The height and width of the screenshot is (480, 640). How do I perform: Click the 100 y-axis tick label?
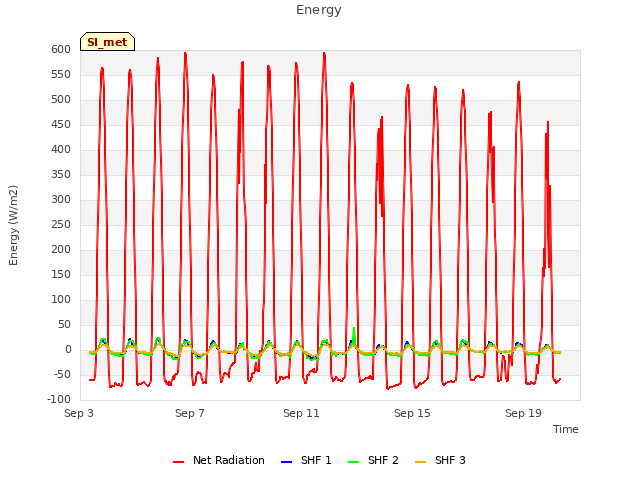pos(61,300)
